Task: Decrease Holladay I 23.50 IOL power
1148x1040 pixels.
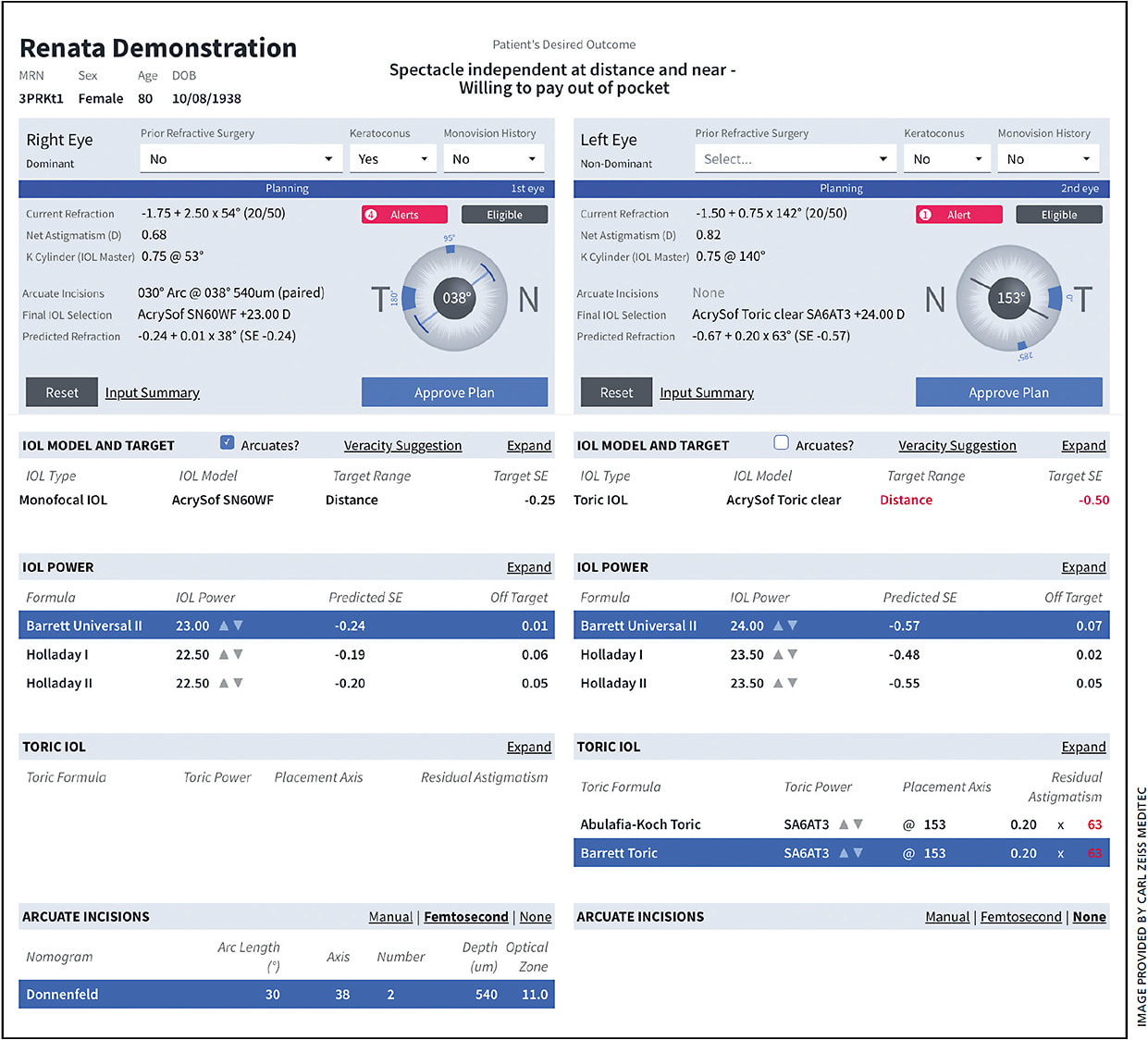Action: pyautogui.click(x=792, y=654)
